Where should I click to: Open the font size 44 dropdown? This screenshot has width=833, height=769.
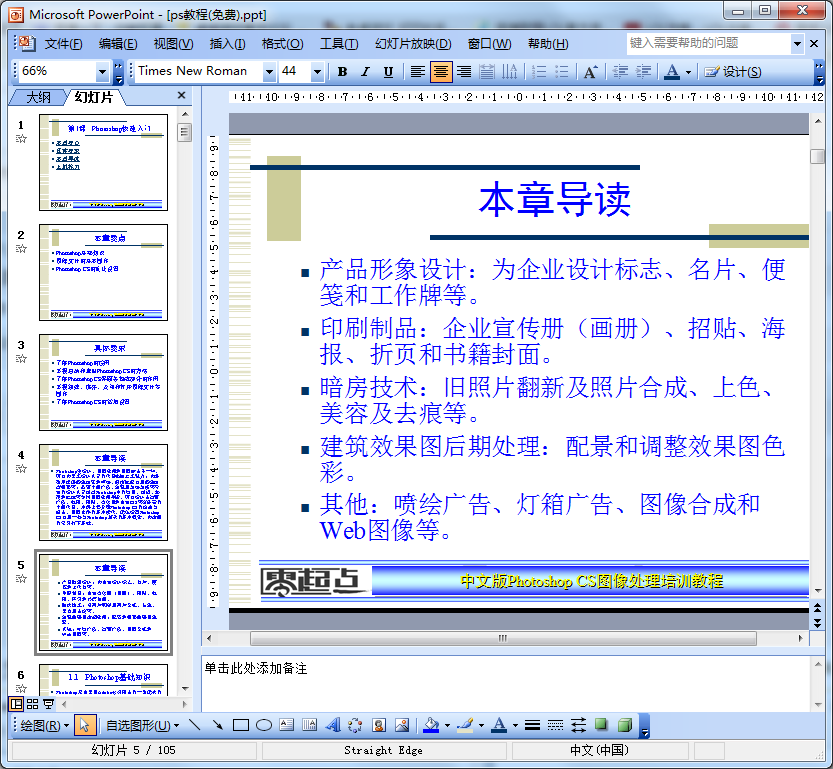tap(317, 71)
